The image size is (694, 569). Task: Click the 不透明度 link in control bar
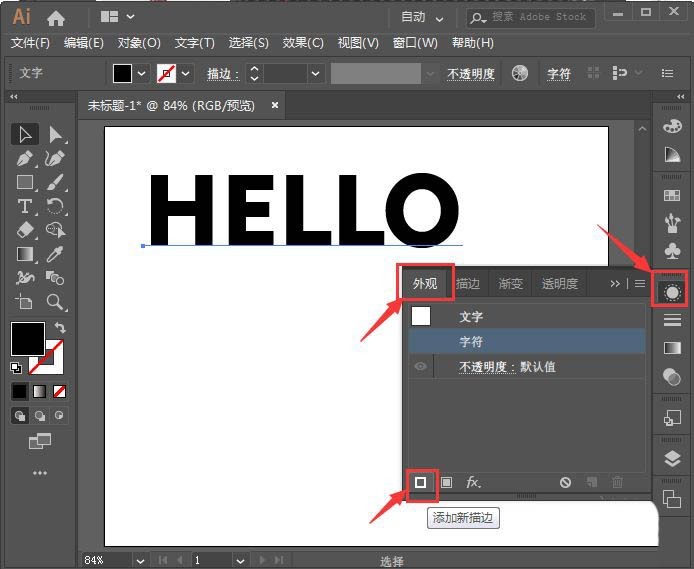pyautogui.click(x=471, y=74)
